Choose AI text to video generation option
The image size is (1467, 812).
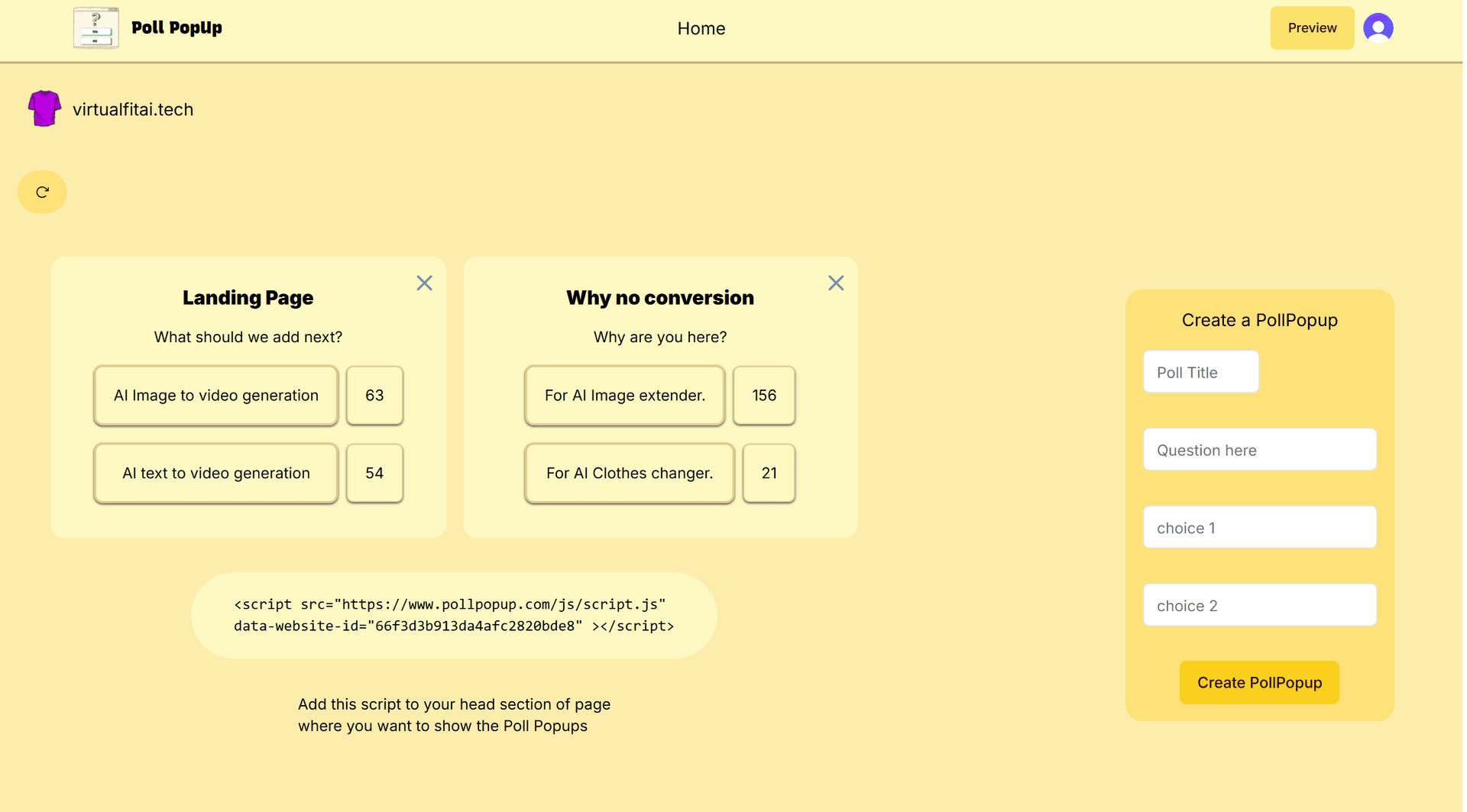tap(215, 474)
